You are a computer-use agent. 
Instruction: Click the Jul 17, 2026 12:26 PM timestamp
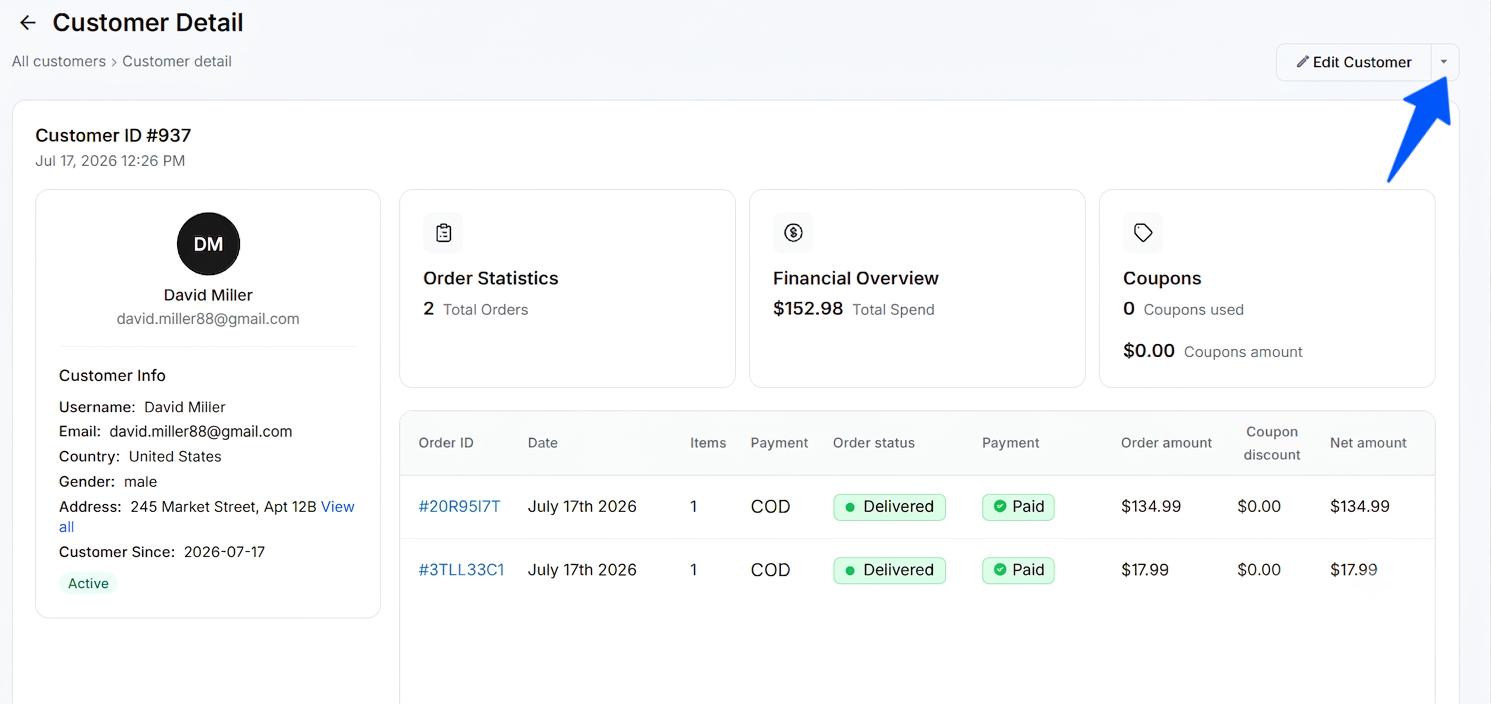point(110,161)
